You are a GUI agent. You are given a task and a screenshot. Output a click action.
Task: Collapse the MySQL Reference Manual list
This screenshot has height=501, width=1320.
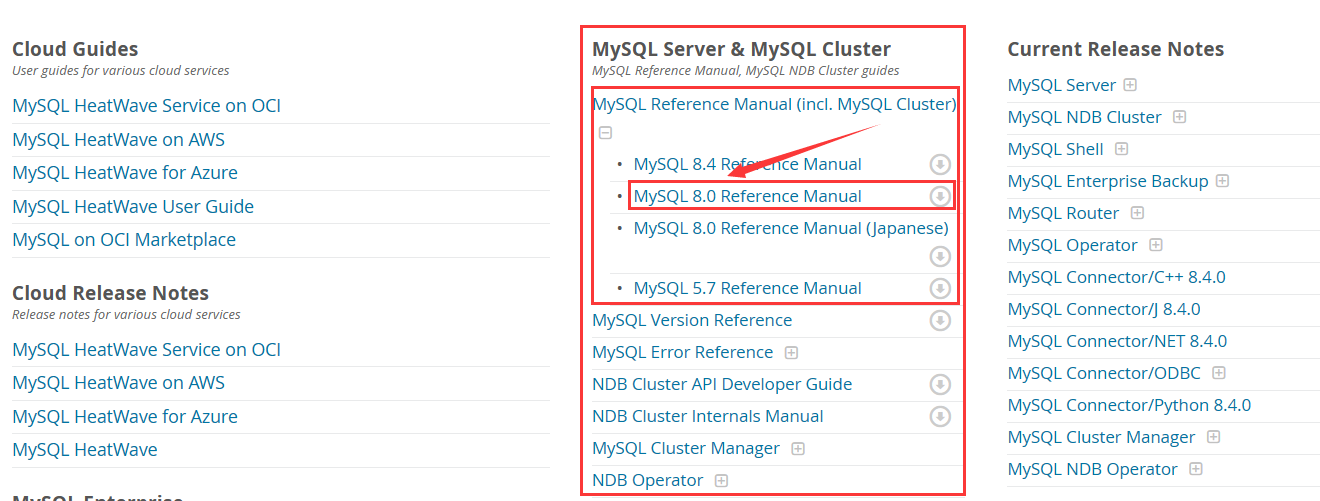tap(605, 133)
